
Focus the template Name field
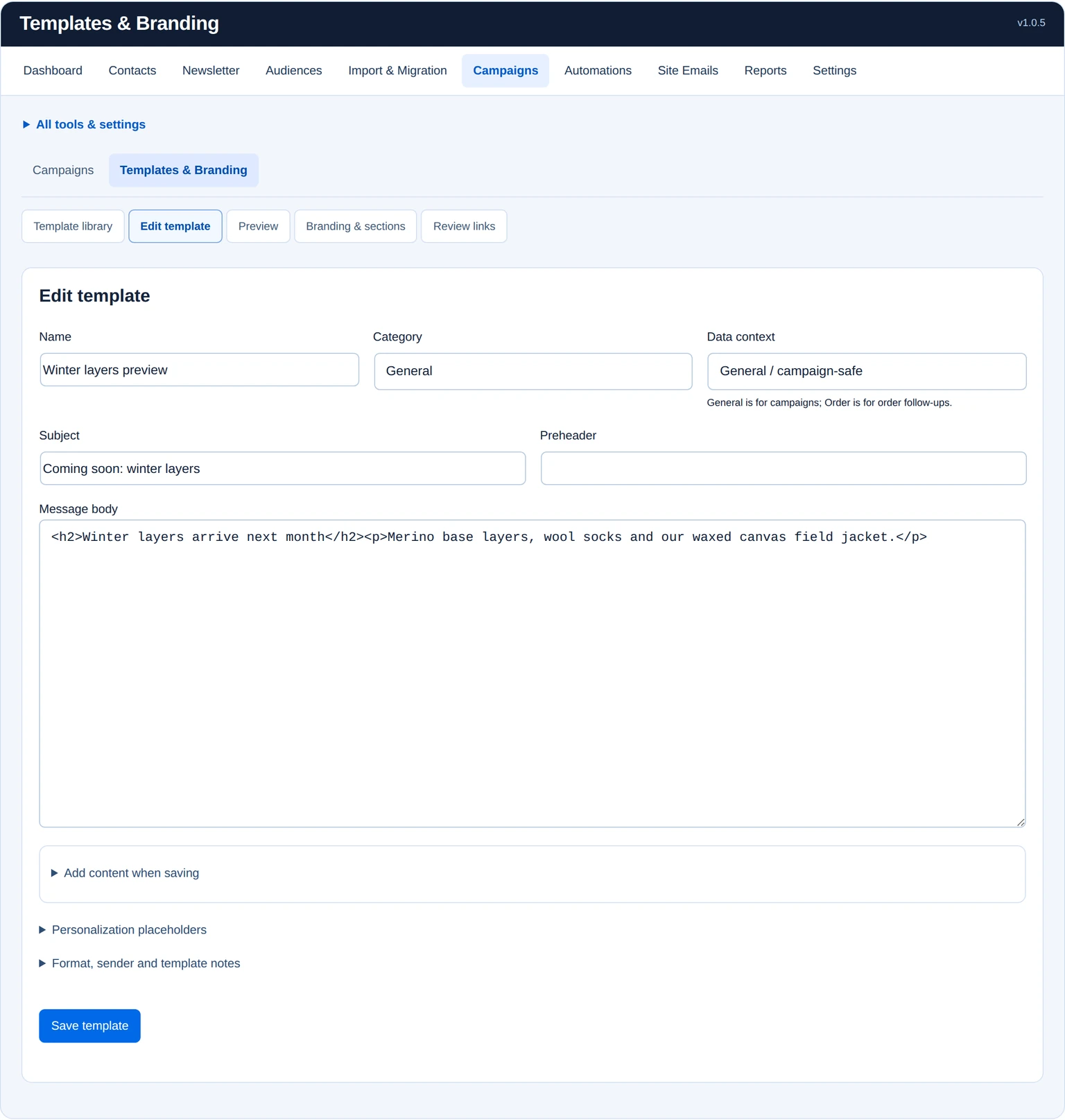coord(200,370)
